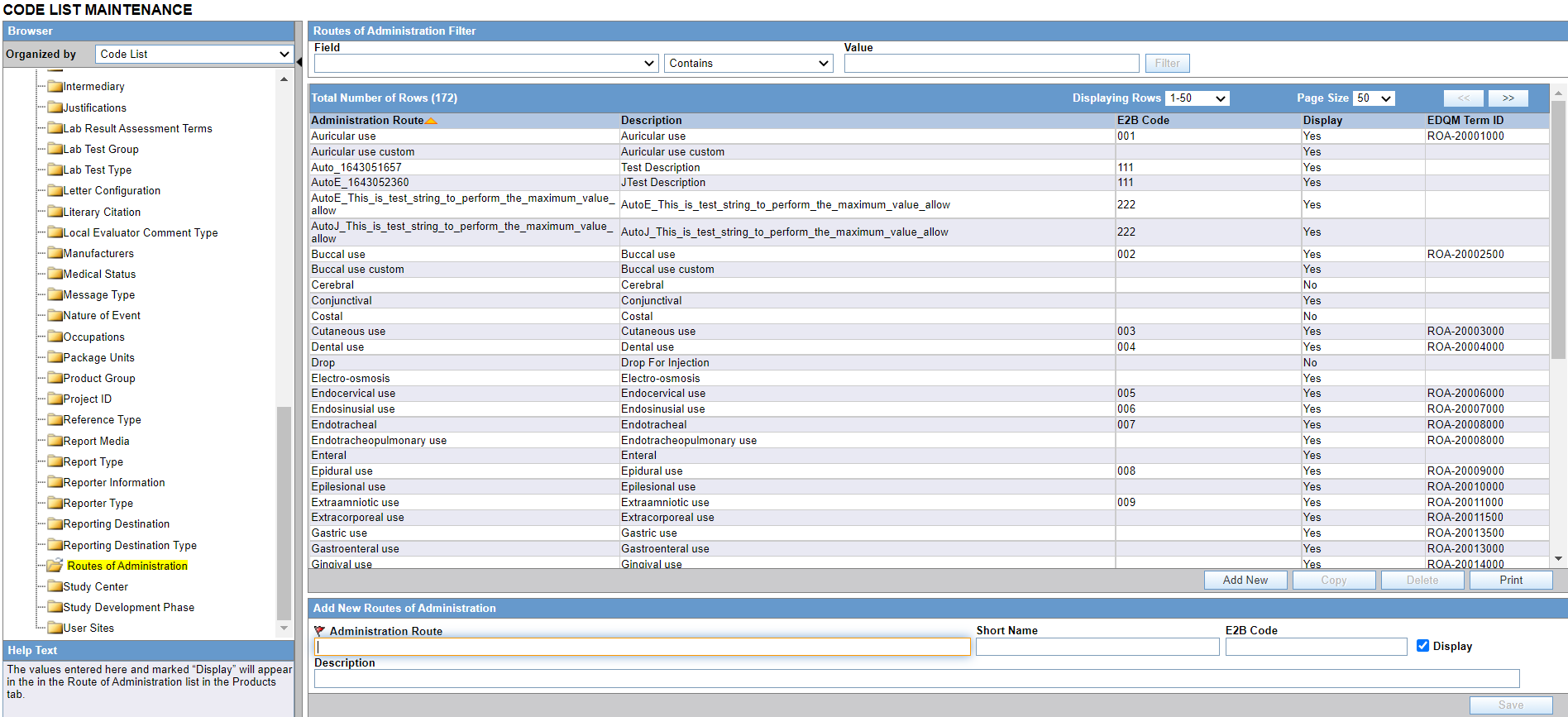Click the Manufacturers folder icon
This screenshot has height=717, width=1568.
coord(55,253)
